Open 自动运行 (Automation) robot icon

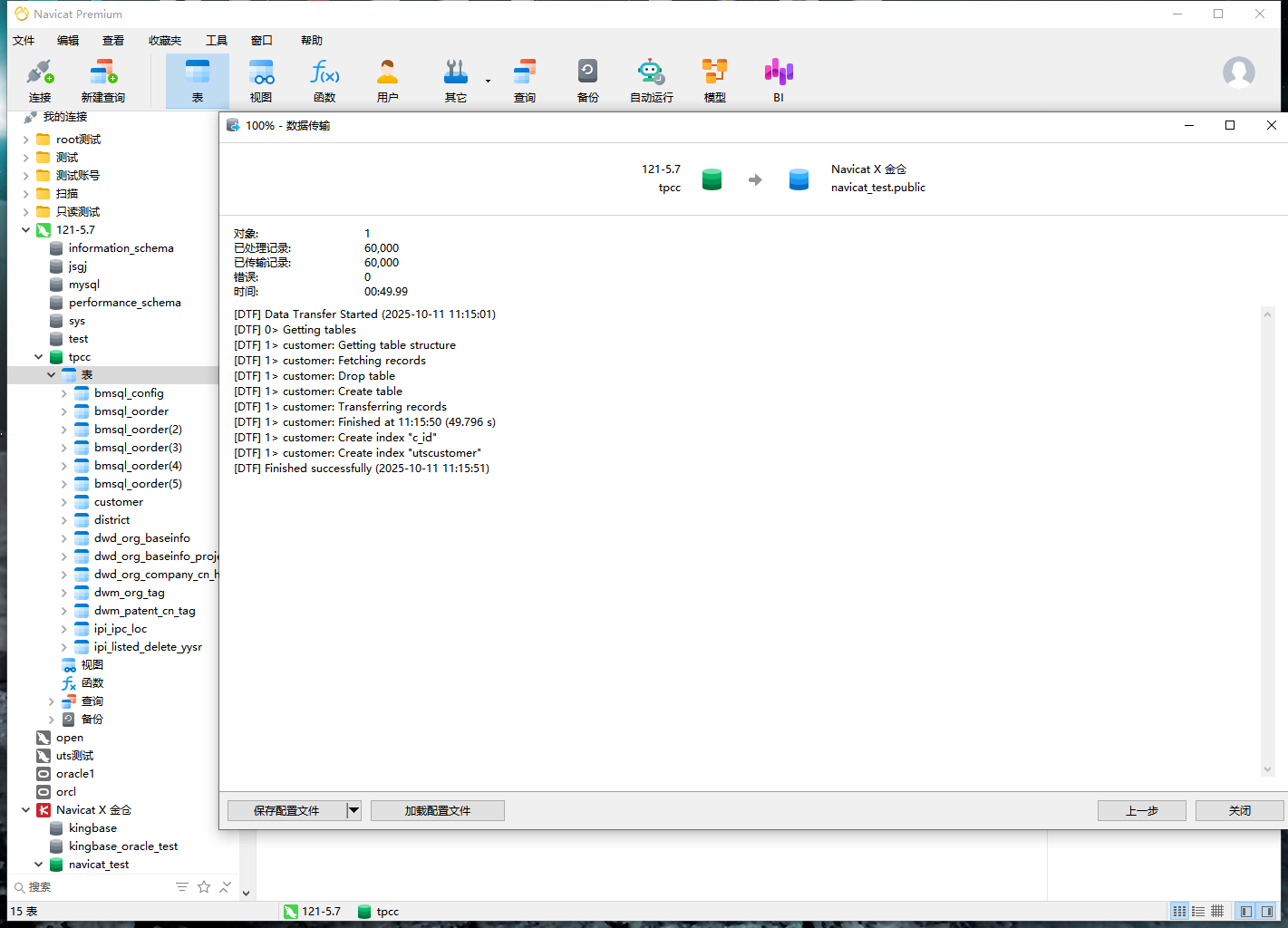pos(652,81)
